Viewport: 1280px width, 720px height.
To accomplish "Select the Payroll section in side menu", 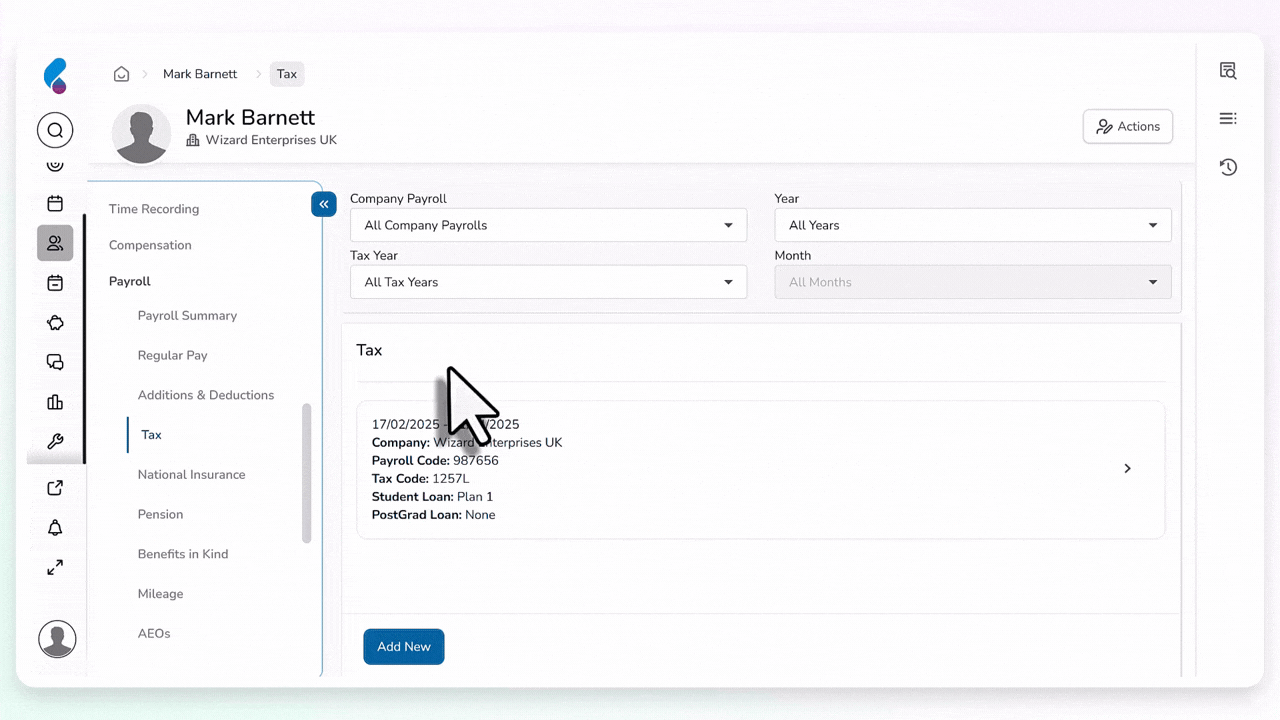I will point(130,281).
